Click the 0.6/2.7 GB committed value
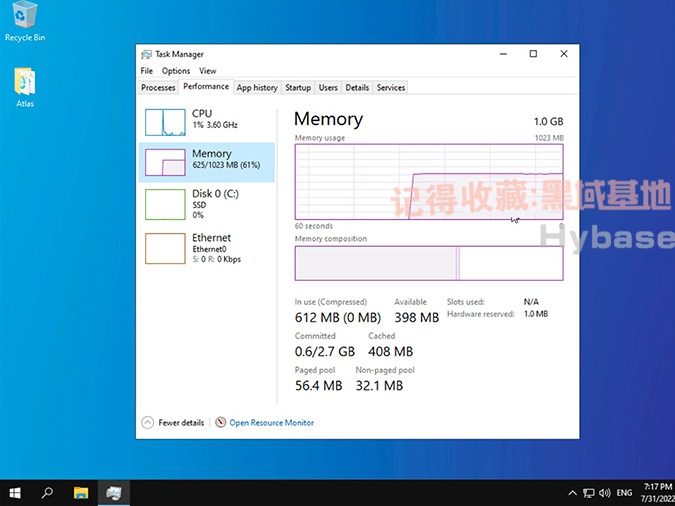 (325, 351)
